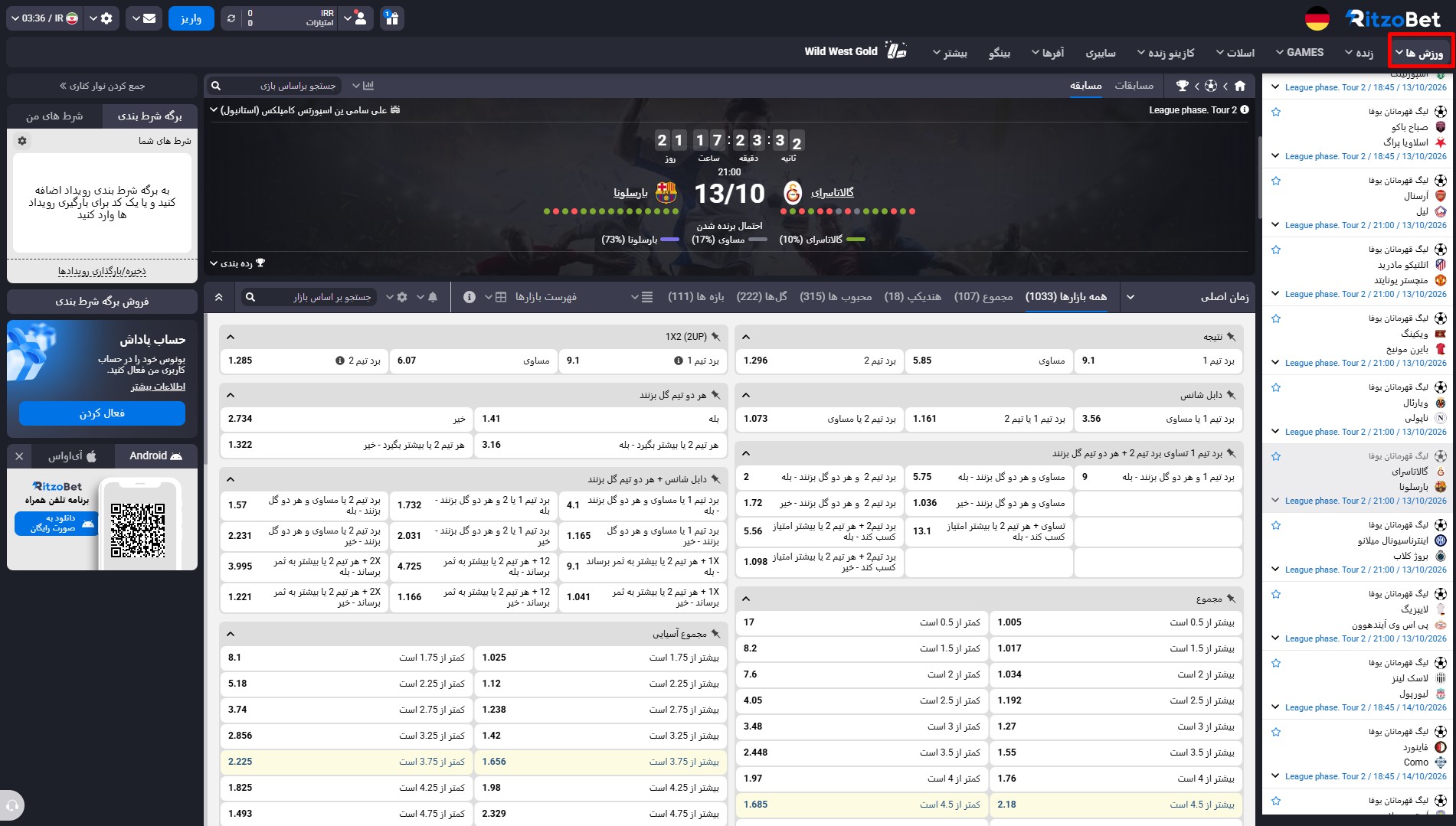Click the فروش برگه شرط بندی button
The image size is (1456, 826).
102,302
